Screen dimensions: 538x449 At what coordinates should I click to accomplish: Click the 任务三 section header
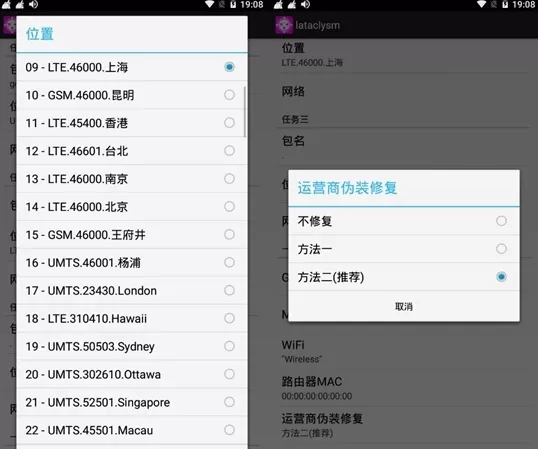[295, 120]
